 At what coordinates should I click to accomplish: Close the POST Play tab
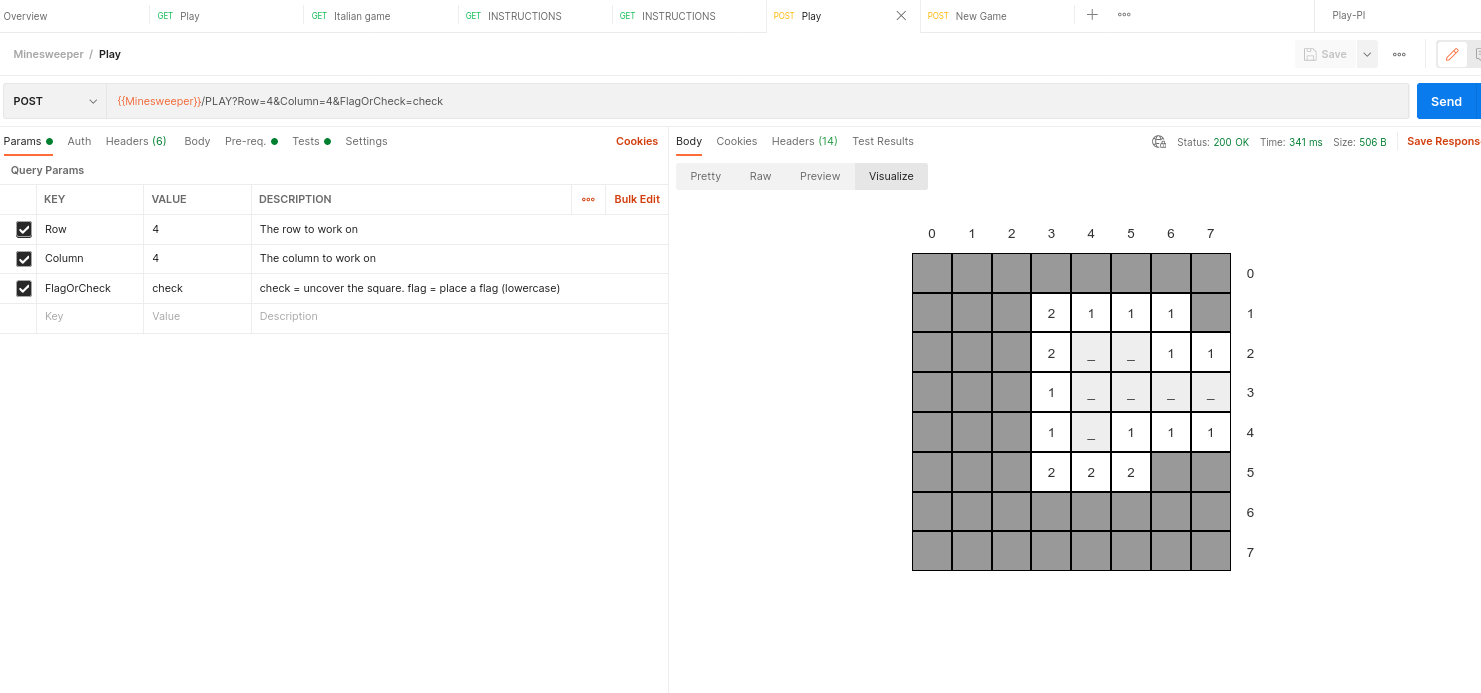point(901,16)
